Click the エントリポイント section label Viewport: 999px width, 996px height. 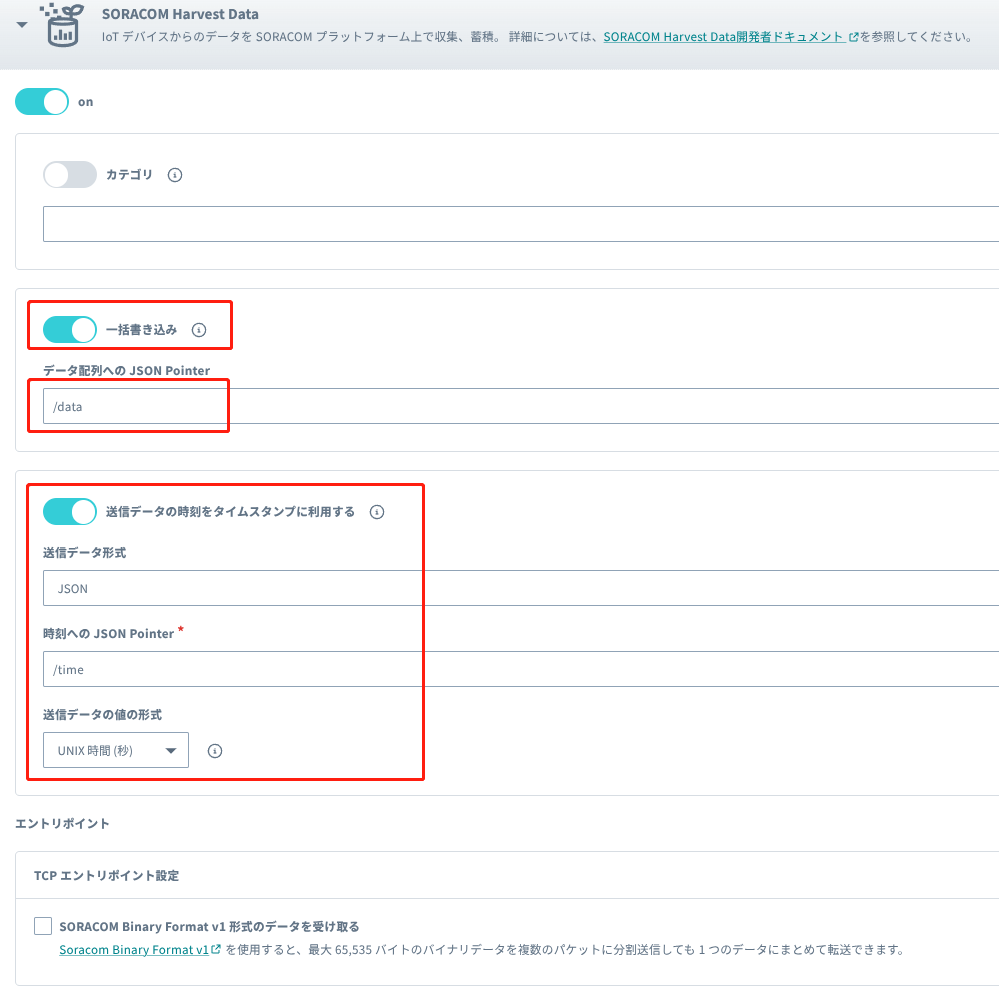pyautogui.click(x=62, y=823)
